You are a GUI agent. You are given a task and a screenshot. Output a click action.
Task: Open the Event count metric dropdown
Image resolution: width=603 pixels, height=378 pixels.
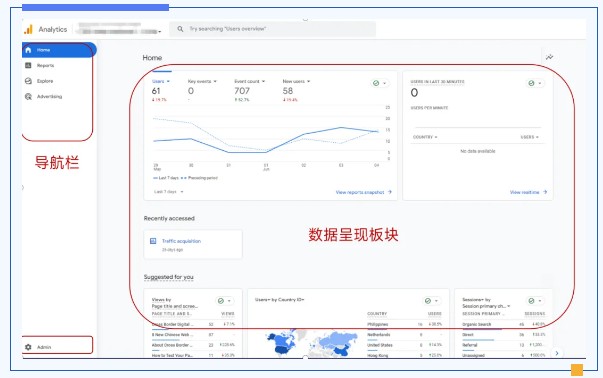pos(250,82)
